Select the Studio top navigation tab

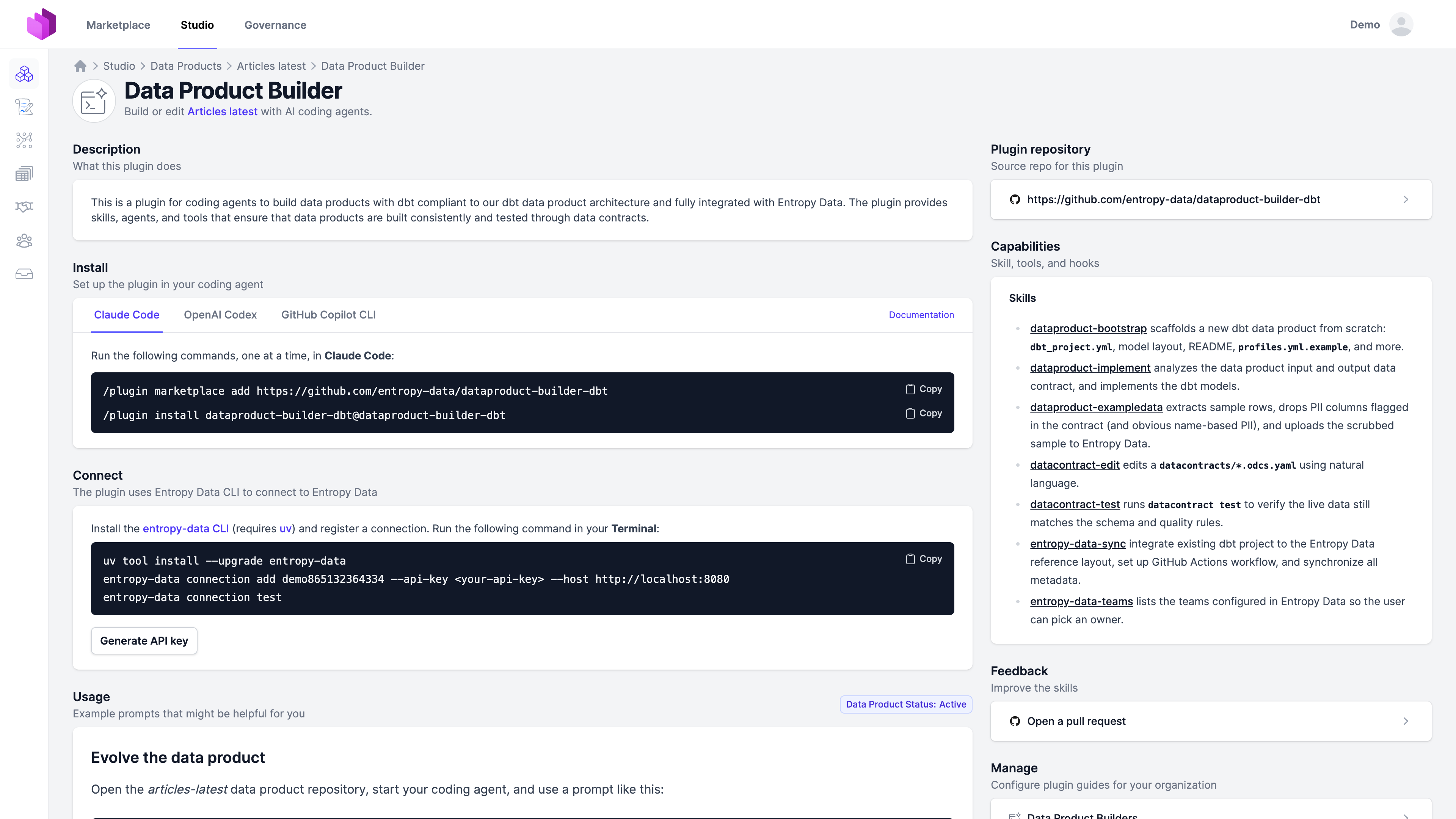(197, 25)
